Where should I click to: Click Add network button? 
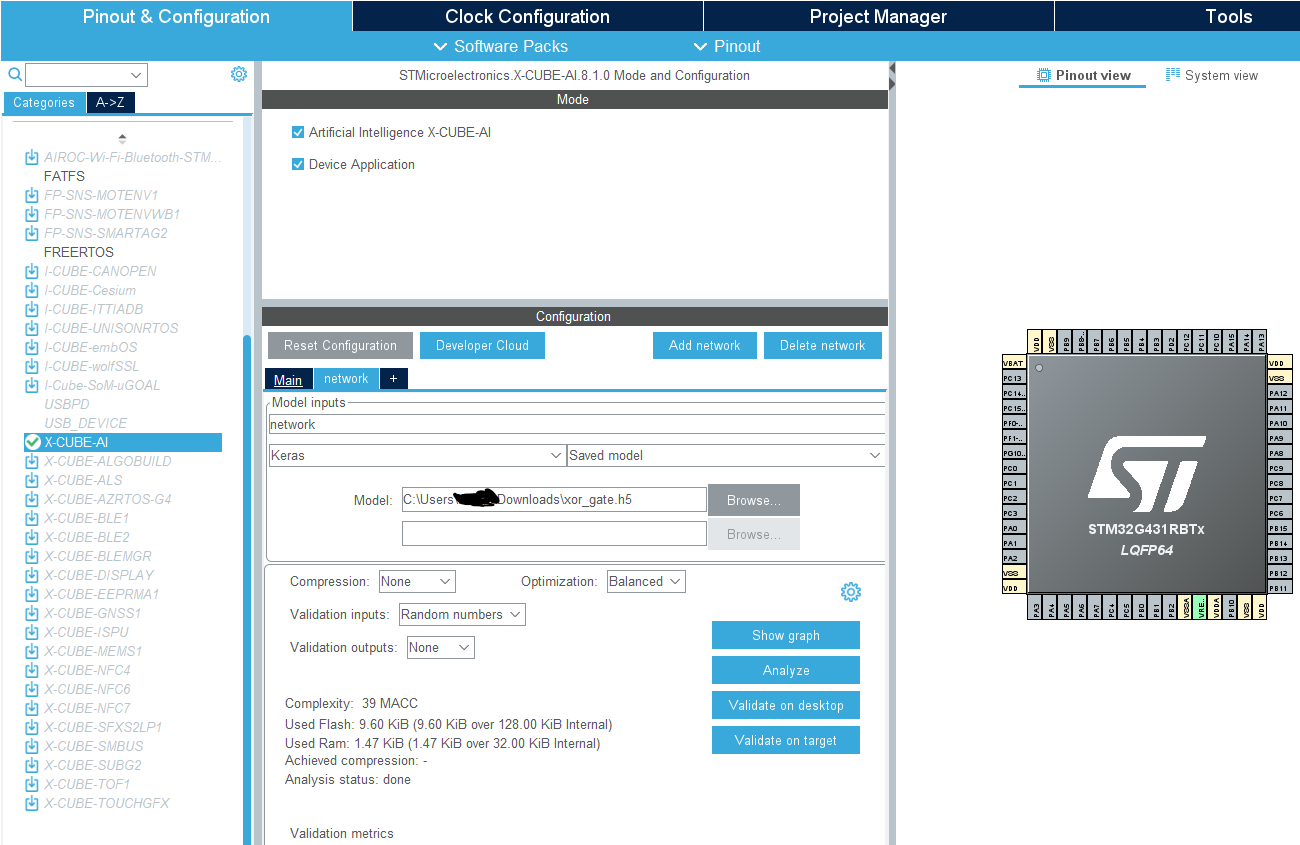(705, 345)
